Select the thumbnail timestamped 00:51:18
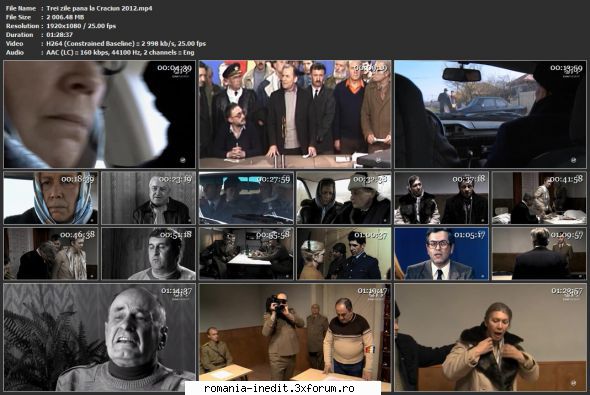The height and width of the screenshot is (395, 590). [149, 254]
